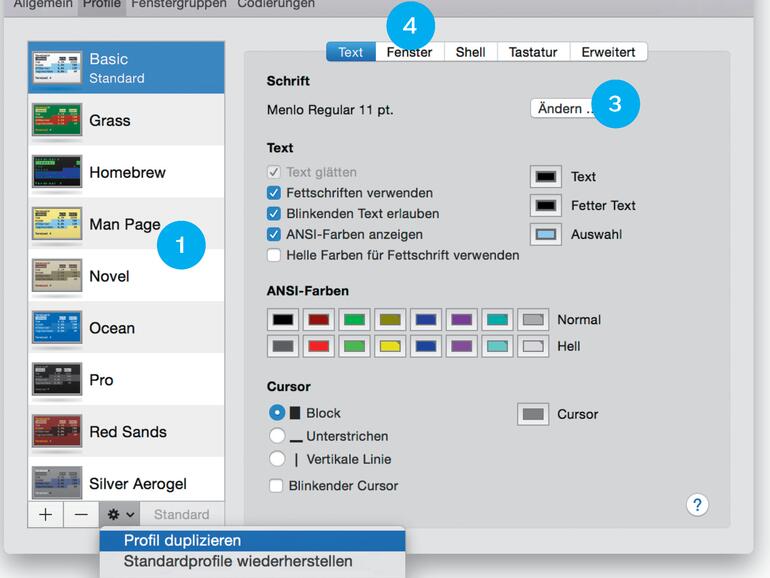Pick the Hell bright red swatch
The height and width of the screenshot is (578, 770).
(x=319, y=346)
